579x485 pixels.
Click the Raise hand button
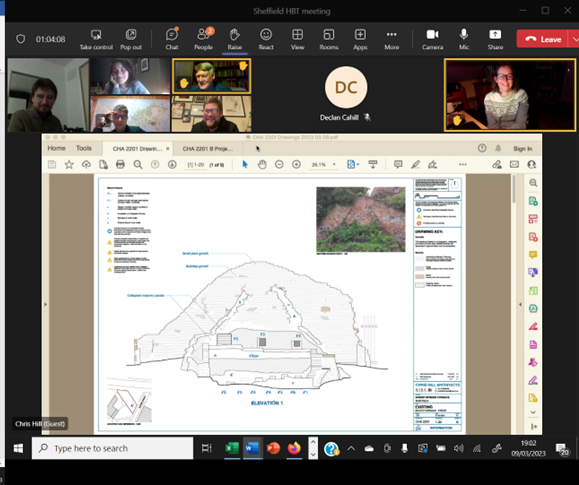click(x=234, y=39)
